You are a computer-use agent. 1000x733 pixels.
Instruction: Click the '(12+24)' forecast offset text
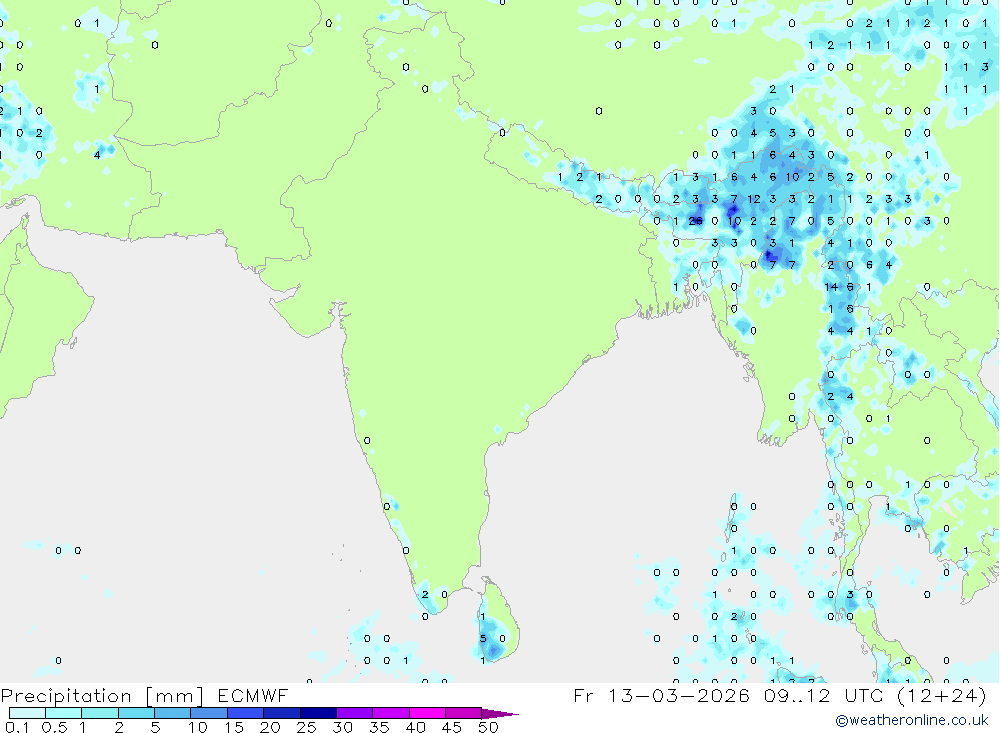(x=941, y=695)
